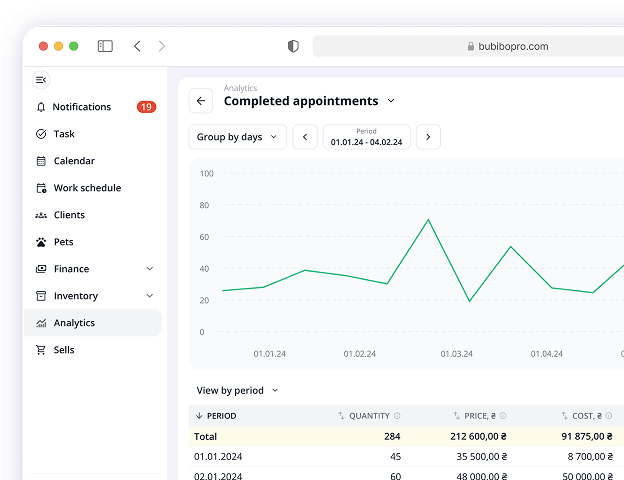Click the Calendar icon in sidebar
Viewport: 624px width, 480px height.
(x=41, y=161)
